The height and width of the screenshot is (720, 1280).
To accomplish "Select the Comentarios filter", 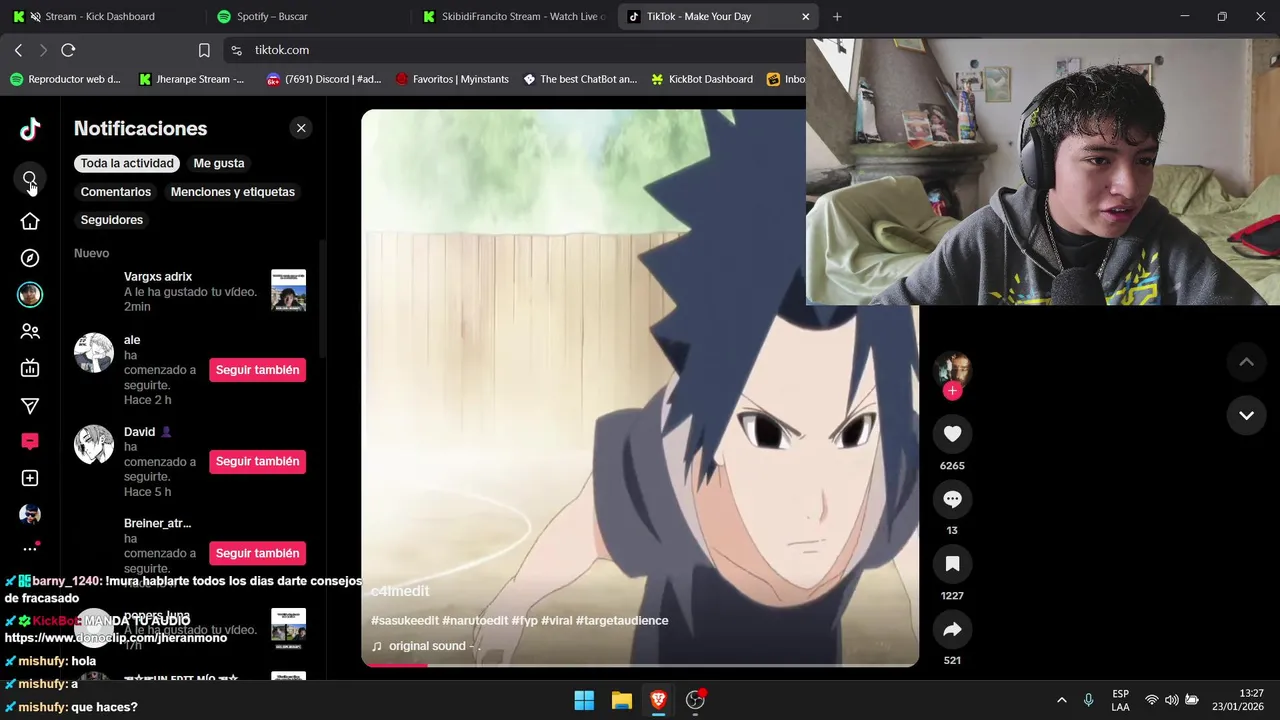I will (116, 192).
